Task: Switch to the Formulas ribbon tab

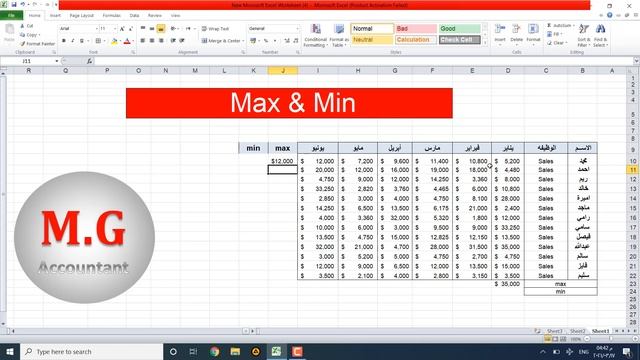Action: click(111, 16)
